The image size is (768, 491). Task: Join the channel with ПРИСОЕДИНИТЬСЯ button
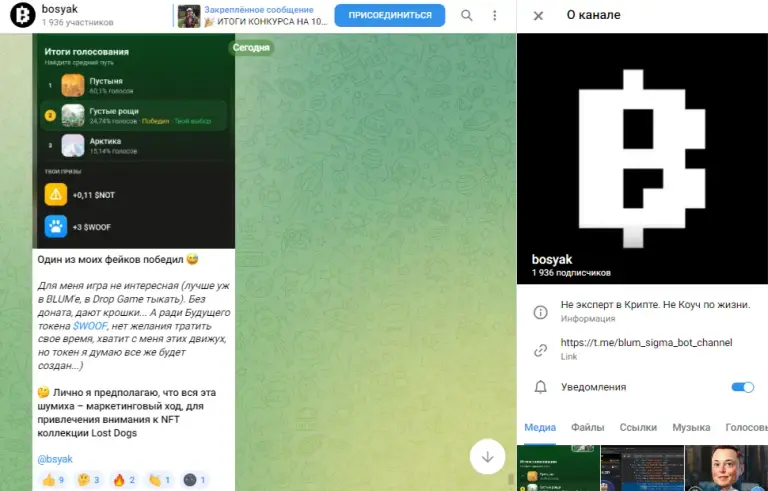tap(390, 15)
